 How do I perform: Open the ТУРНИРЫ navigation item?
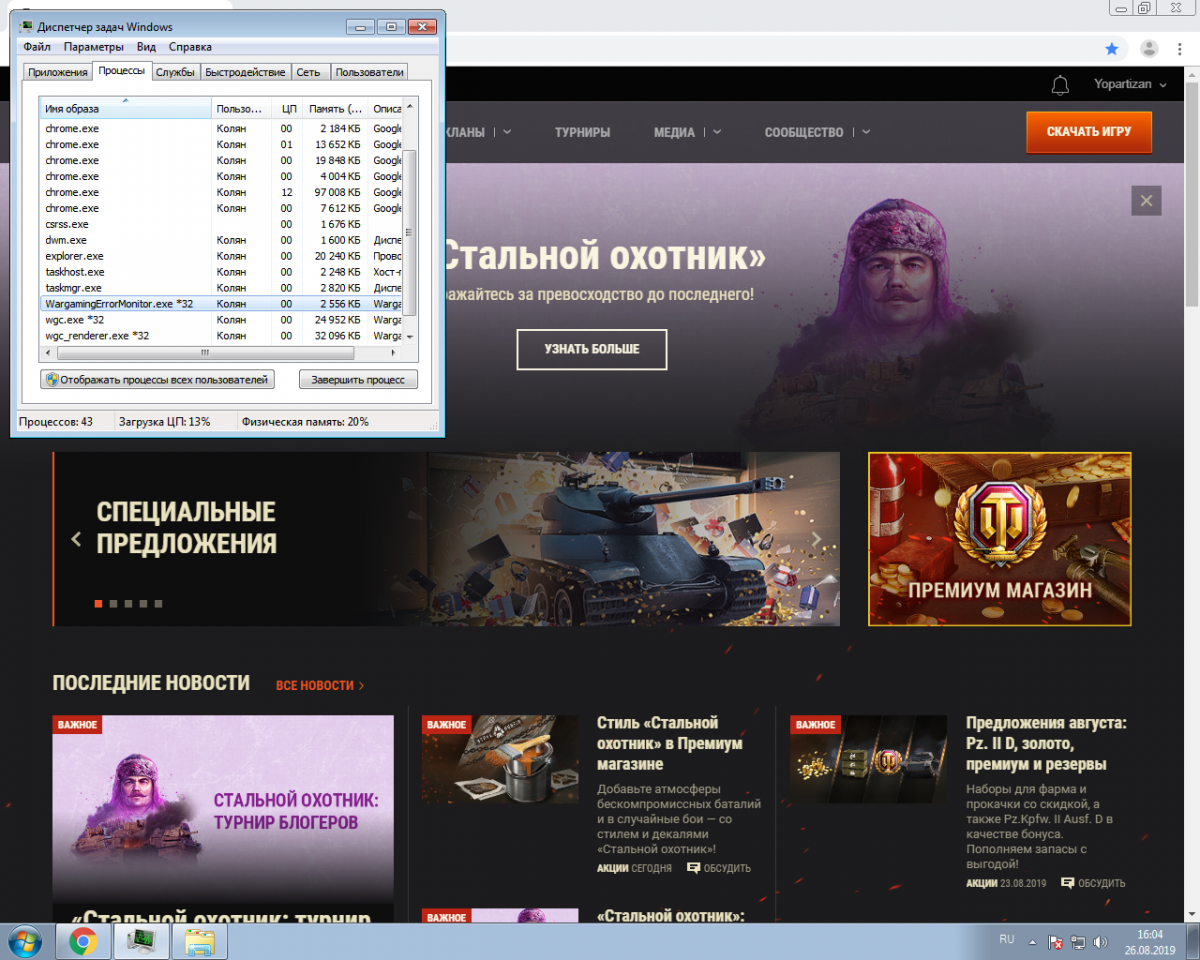point(582,132)
